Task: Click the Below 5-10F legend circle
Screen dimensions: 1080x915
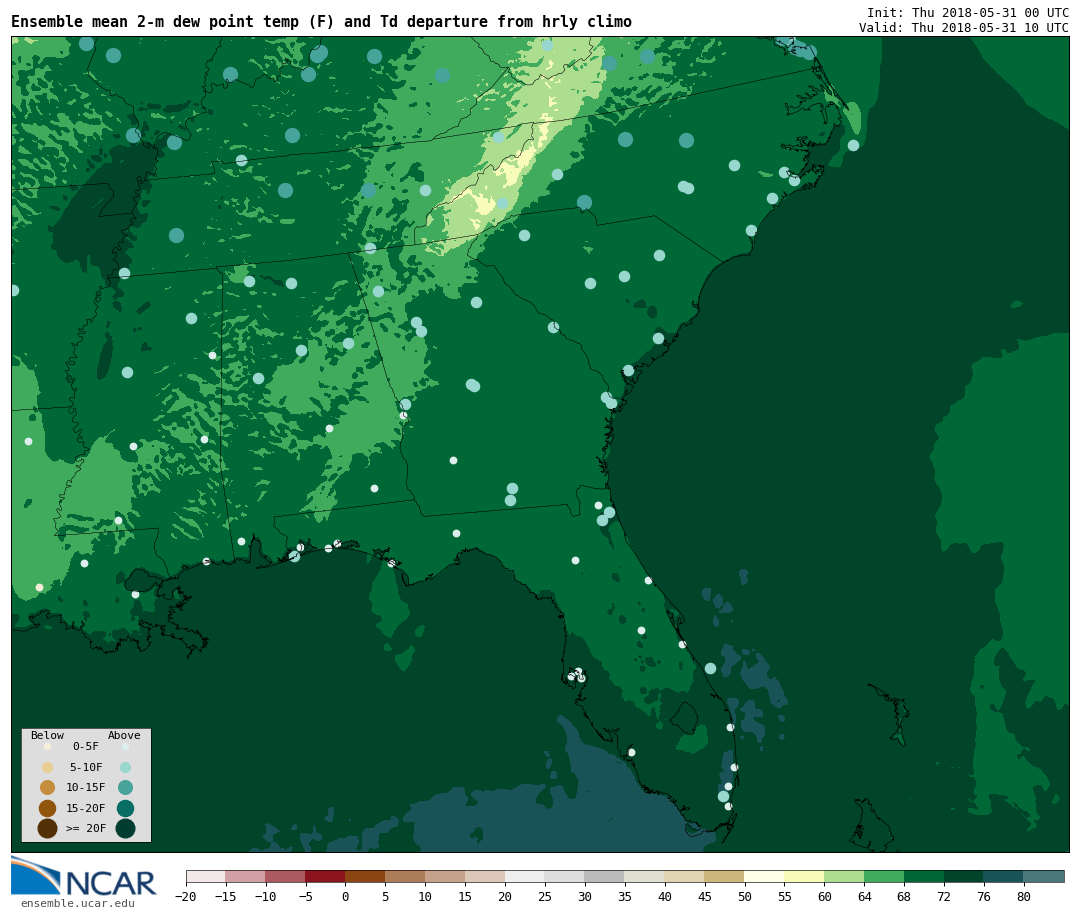Action: 47,767
